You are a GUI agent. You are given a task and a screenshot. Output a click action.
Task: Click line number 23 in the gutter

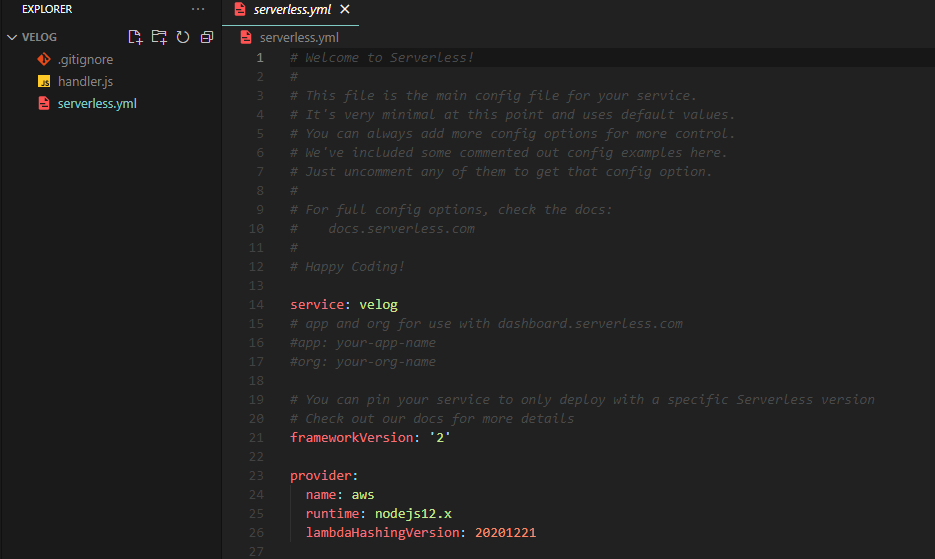coord(256,475)
